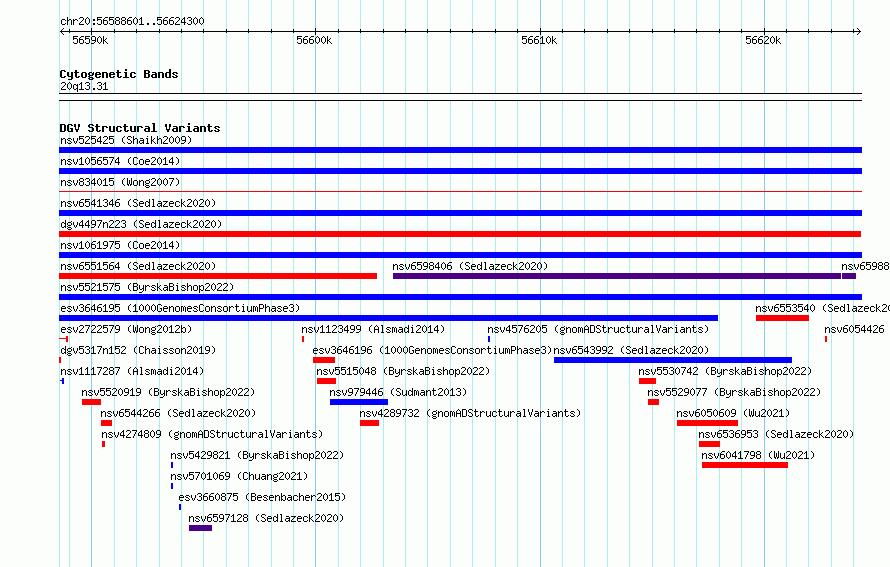Open the esv3660875 (Besenbacher2015) label
This screenshot has height=567, width=890.
(x=262, y=497)
